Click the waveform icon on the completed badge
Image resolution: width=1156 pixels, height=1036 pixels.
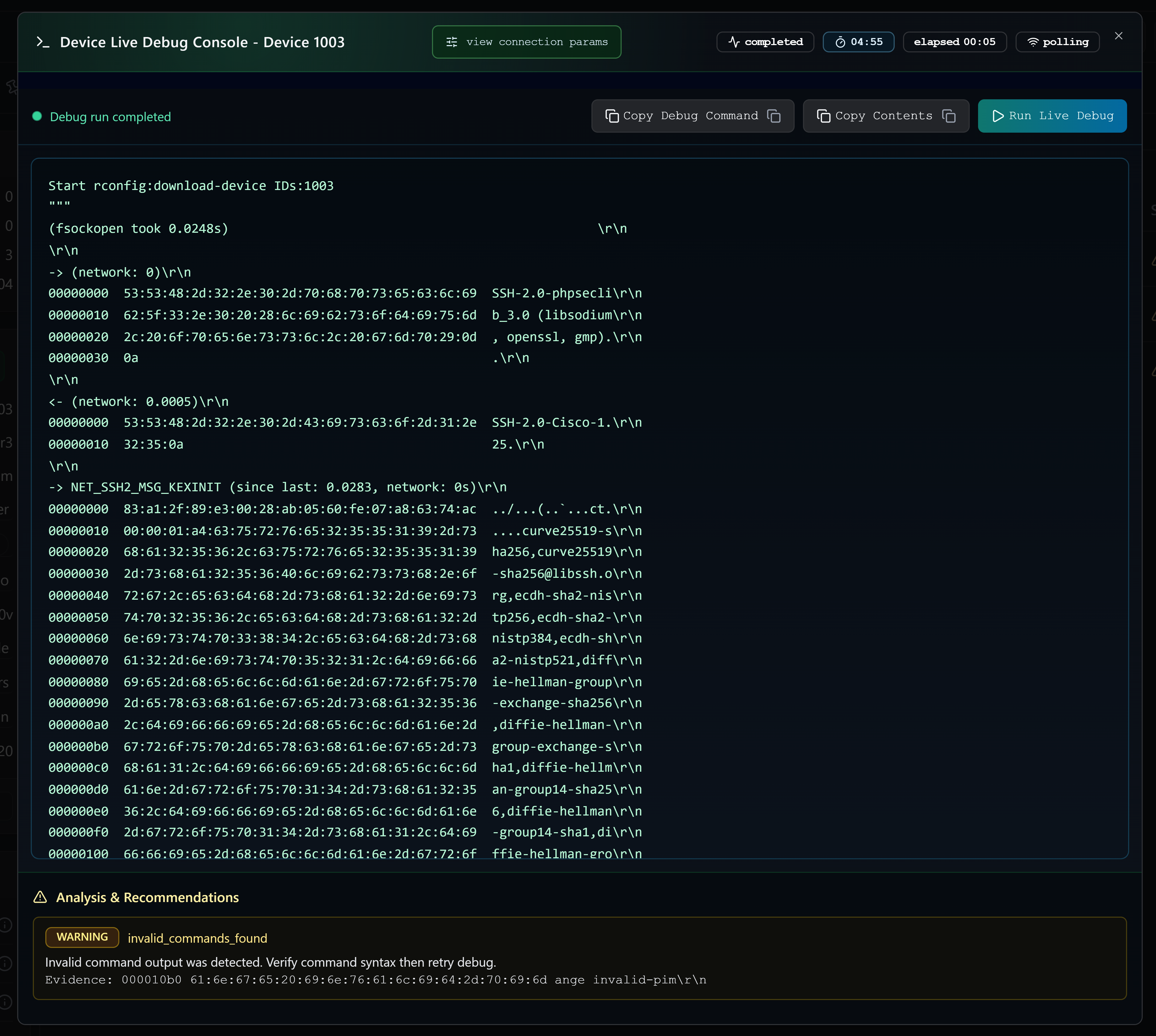pyautogui.click(x=734, y=41)
